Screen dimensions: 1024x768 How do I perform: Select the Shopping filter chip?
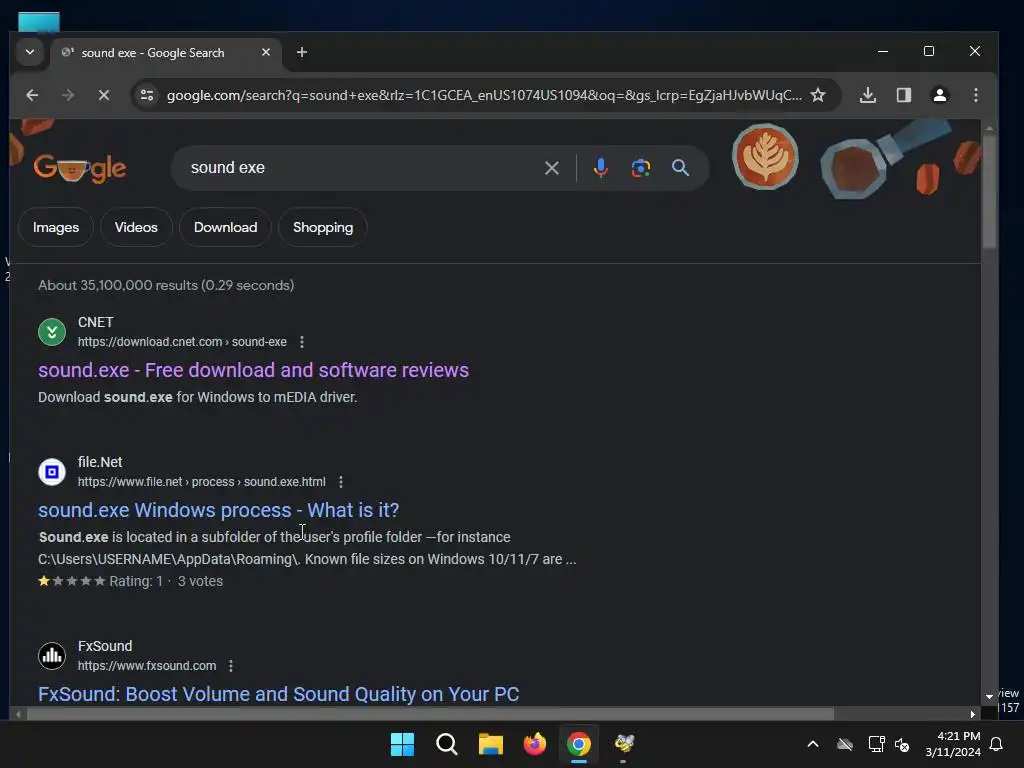pos(323,227)
